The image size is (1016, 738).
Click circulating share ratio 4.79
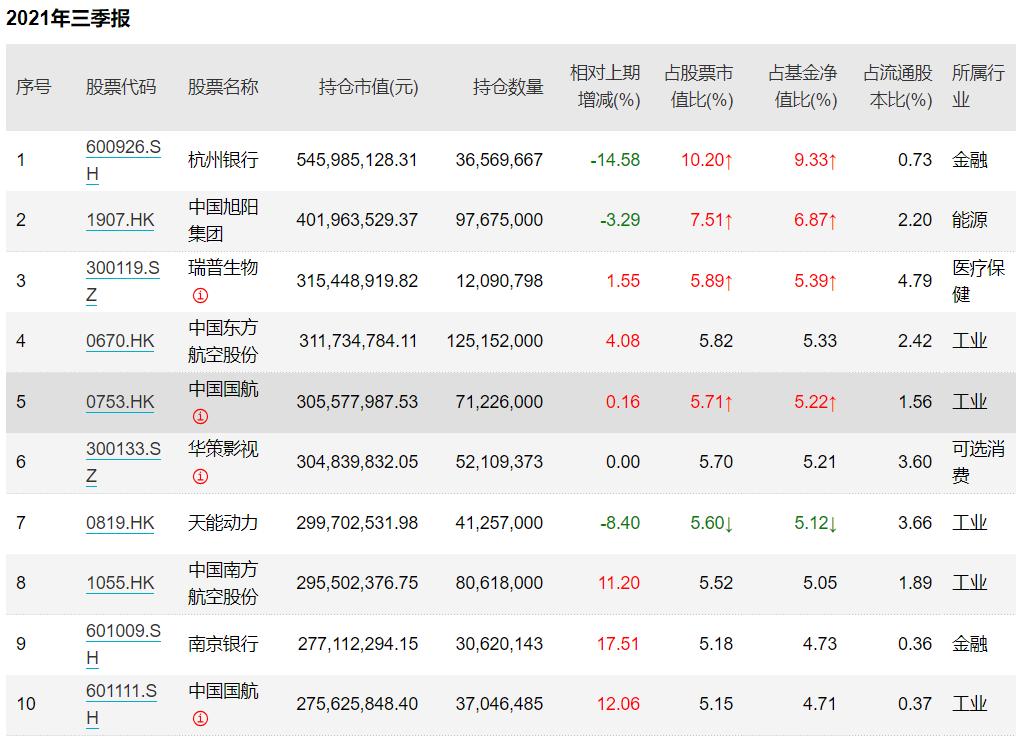(915, 281)
